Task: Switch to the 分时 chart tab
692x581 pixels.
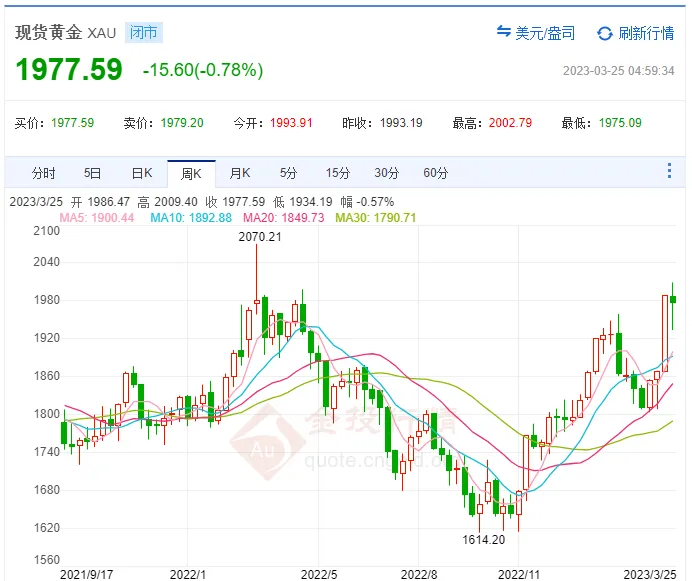Action: point(44,173)
